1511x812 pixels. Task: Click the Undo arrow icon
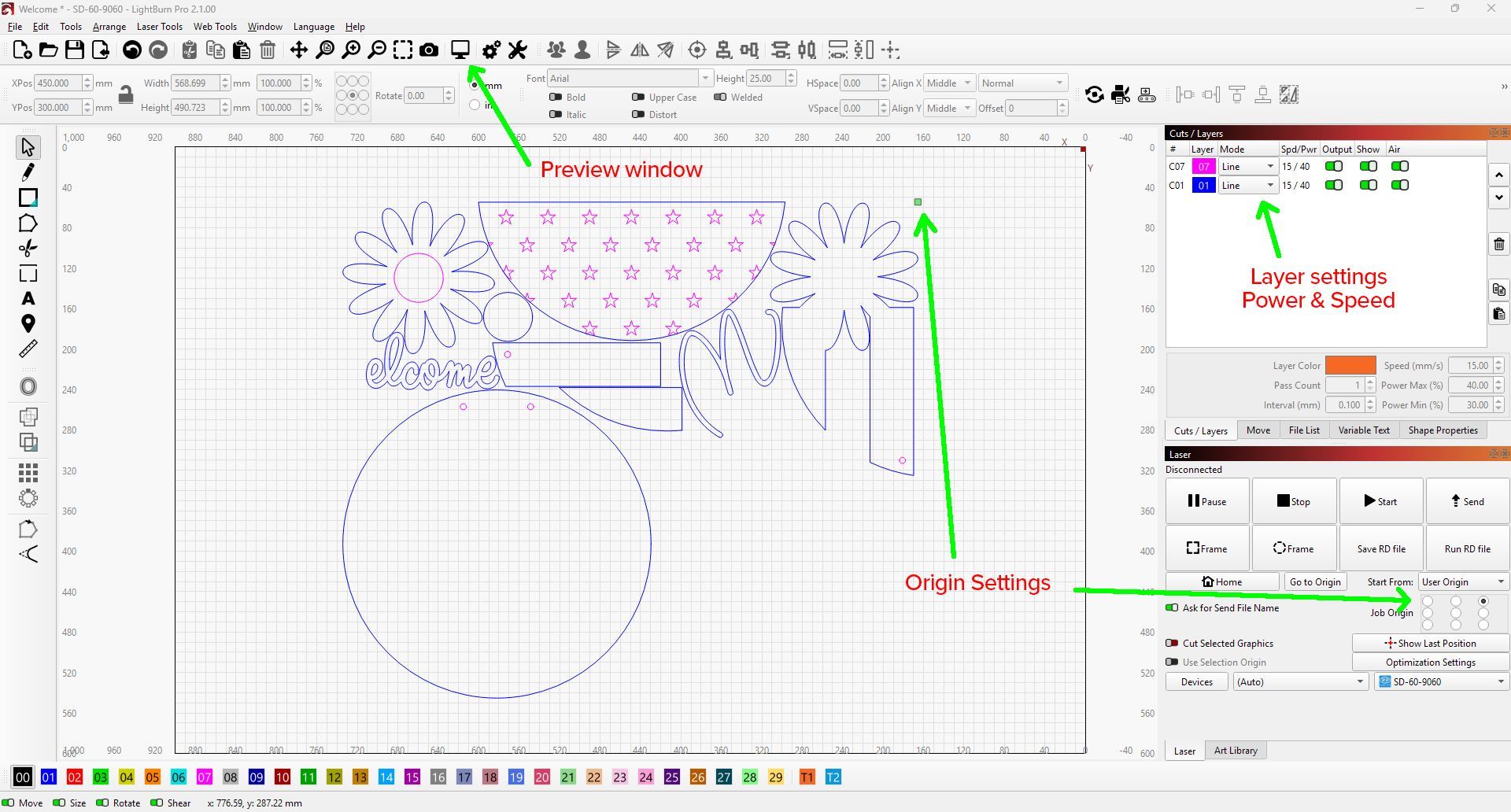pyautogui.click(x=132, y=50)
